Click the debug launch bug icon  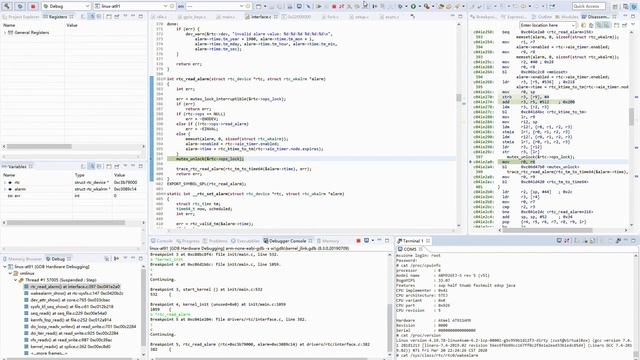20,6
